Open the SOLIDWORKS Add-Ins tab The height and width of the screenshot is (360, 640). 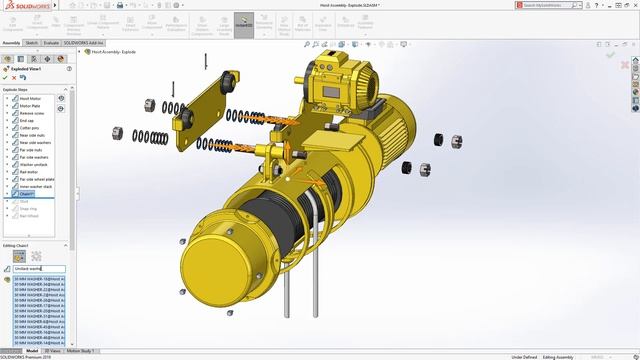click(83, 43)
